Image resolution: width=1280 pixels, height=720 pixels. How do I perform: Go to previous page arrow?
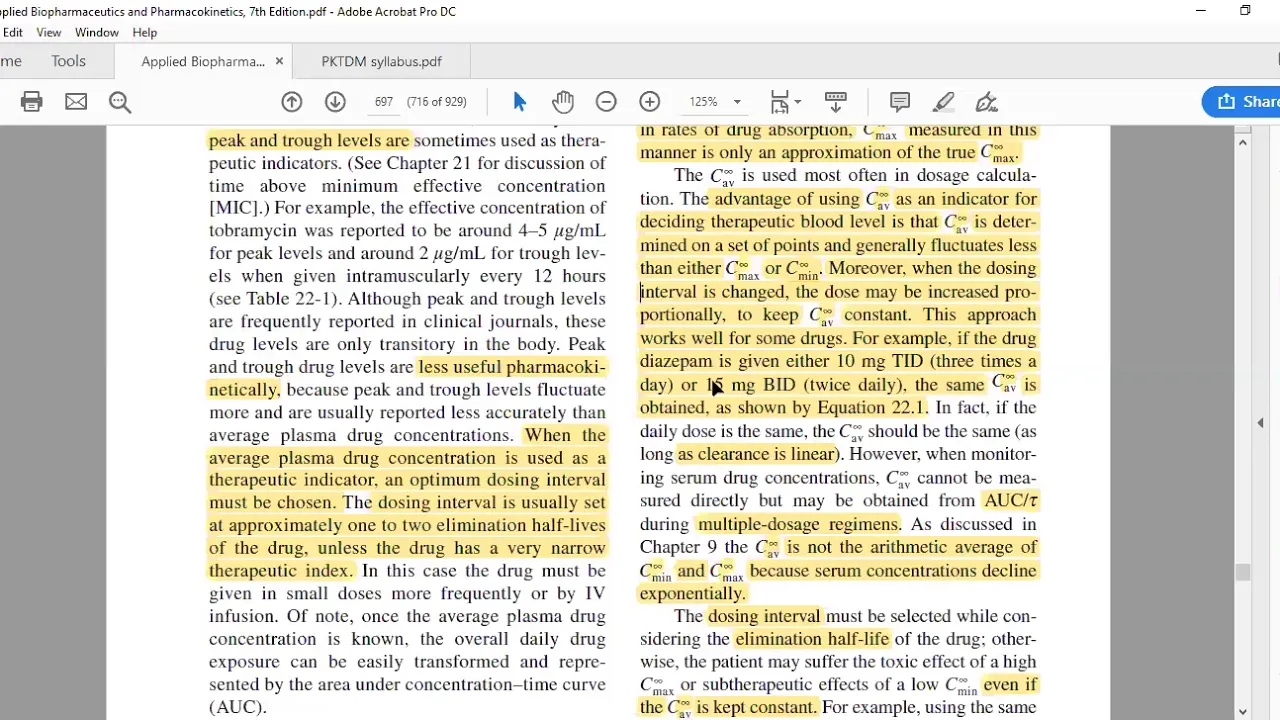[291, 102]
